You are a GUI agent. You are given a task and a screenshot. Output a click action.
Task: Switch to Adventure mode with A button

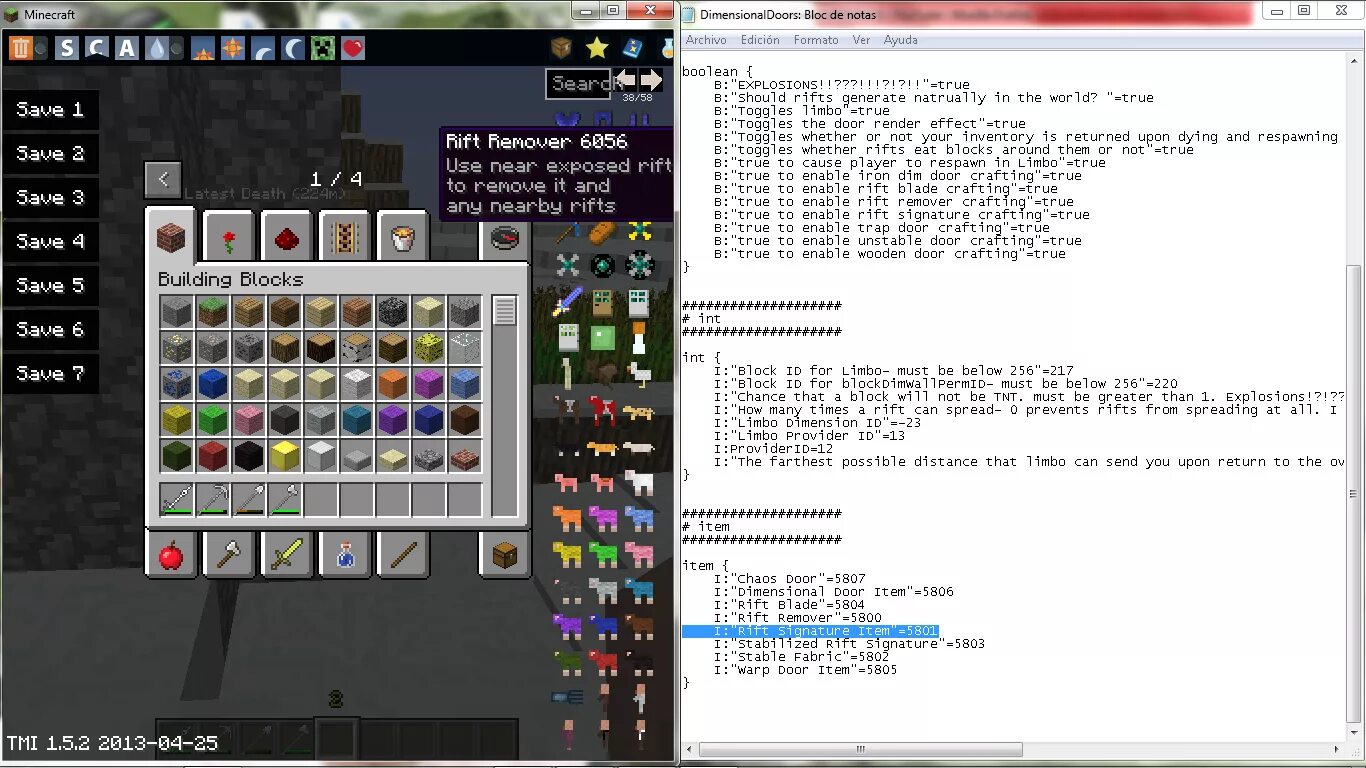click(127, 48)
